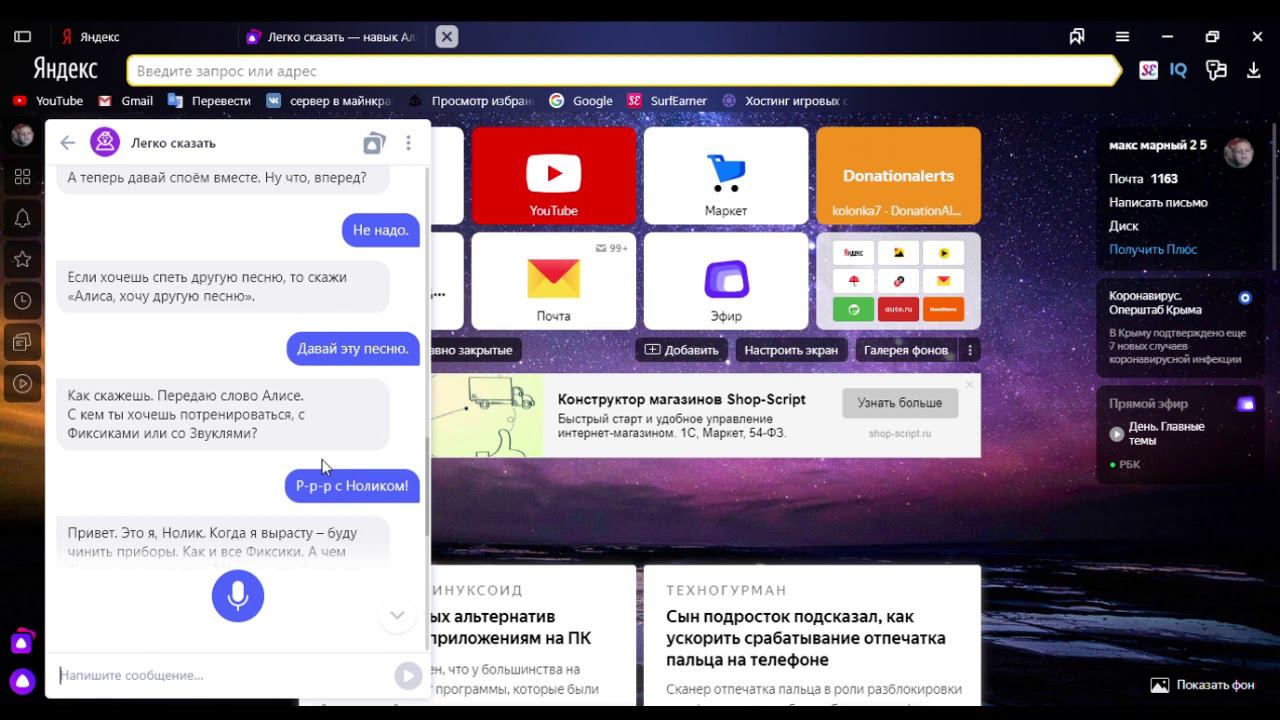The height and width of the screenshot is (720, 1280).
Task: Open notifications bell in sidebar
Action: point(22,218)
